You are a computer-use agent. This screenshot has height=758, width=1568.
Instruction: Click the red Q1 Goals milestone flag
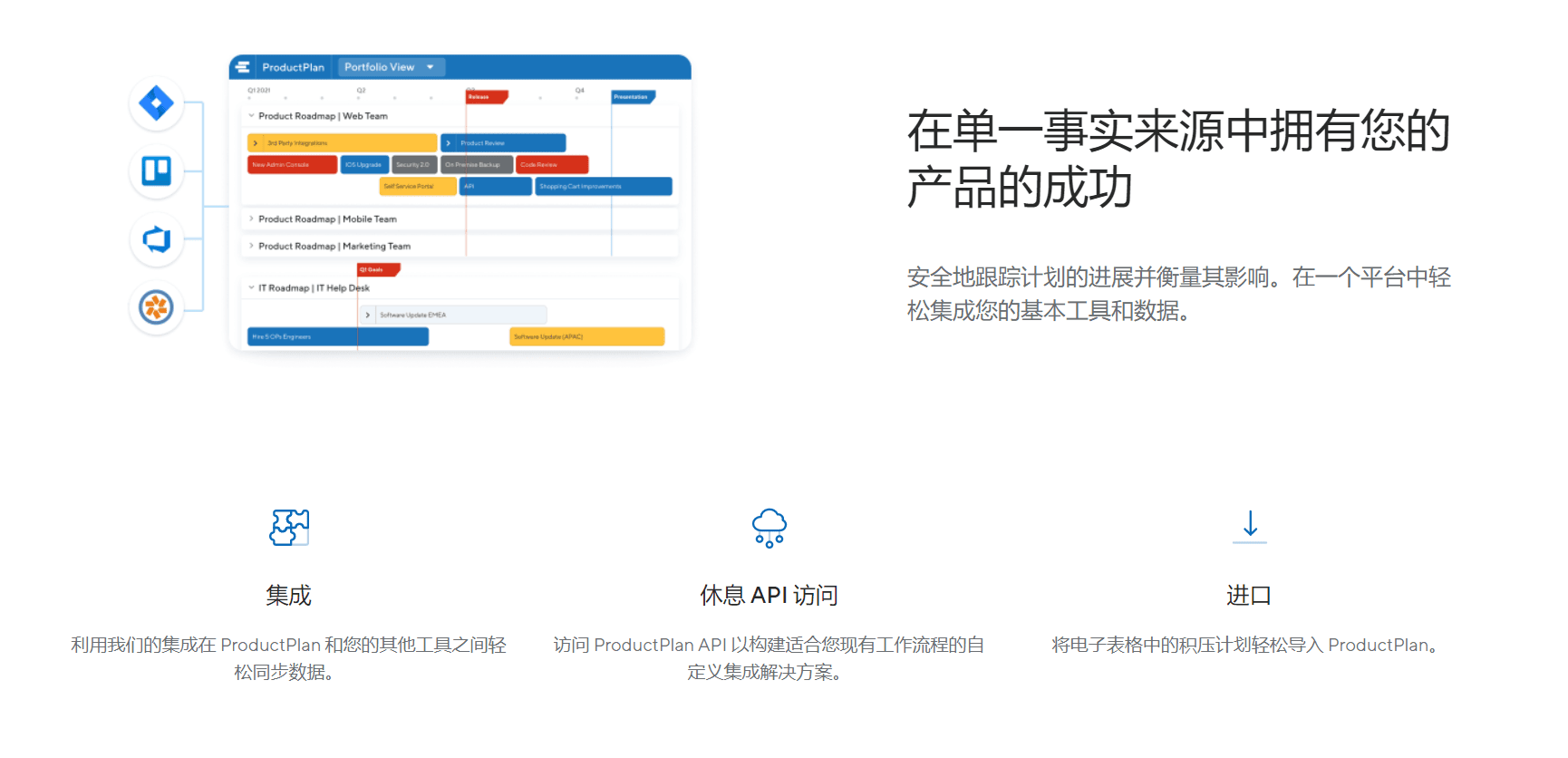click(378, 269)
